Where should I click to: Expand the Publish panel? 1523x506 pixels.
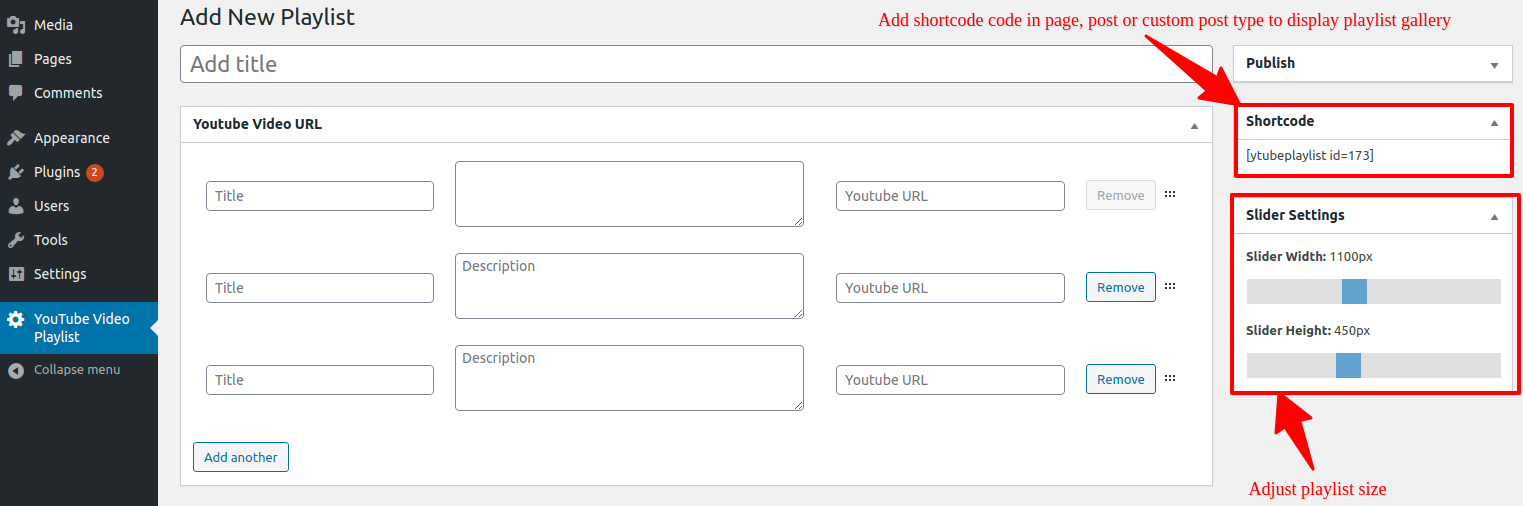[x=1494, y=65]
